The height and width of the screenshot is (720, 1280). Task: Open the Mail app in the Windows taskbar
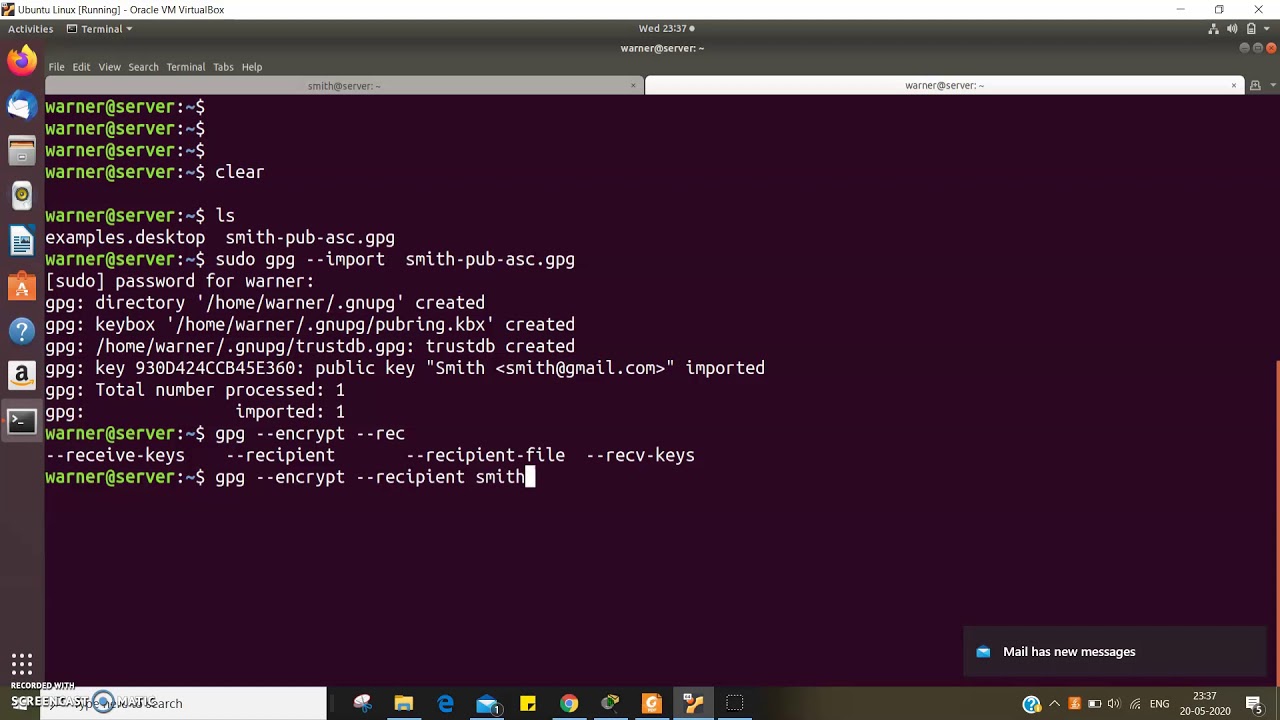(487, 704)
